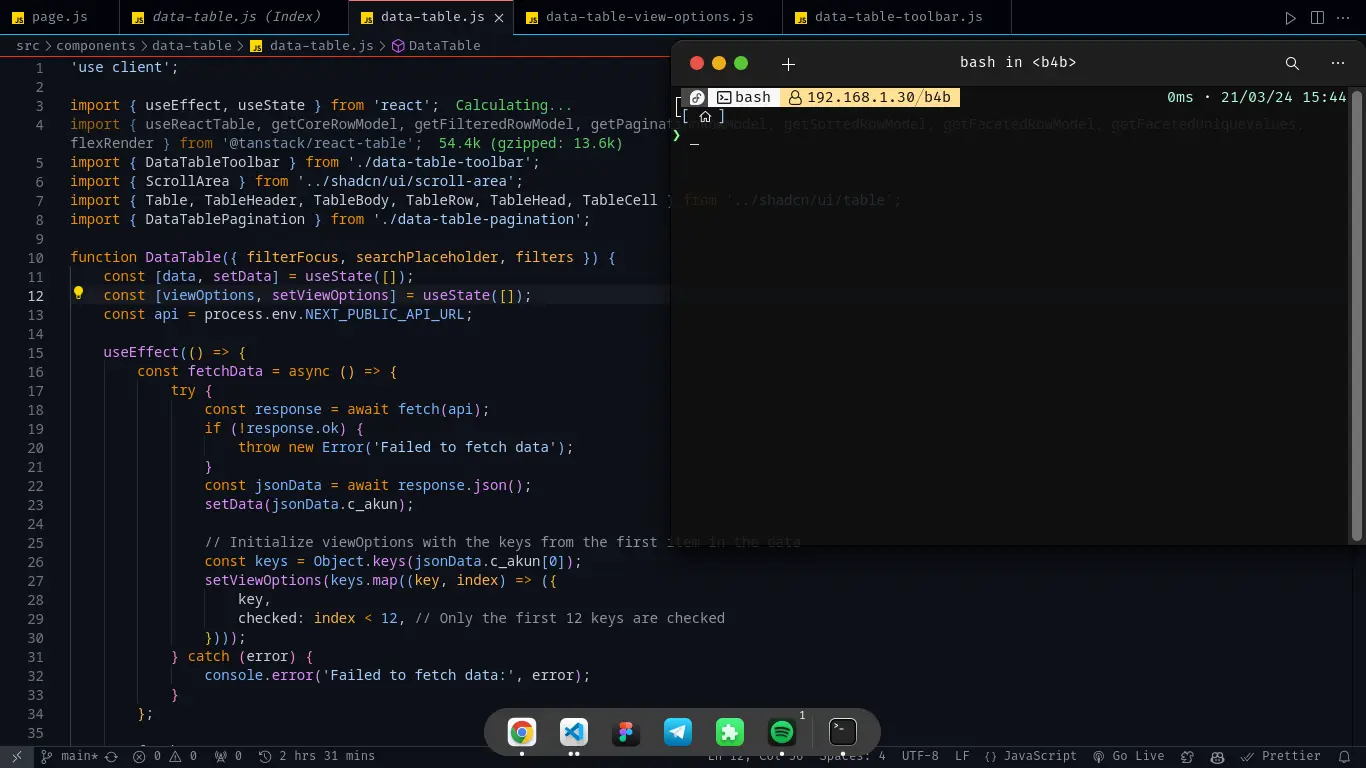The width and height of the screenshot is (1366, 768).
Task: Select the active data-table.js tab
Action: click(x=431, y=17)
